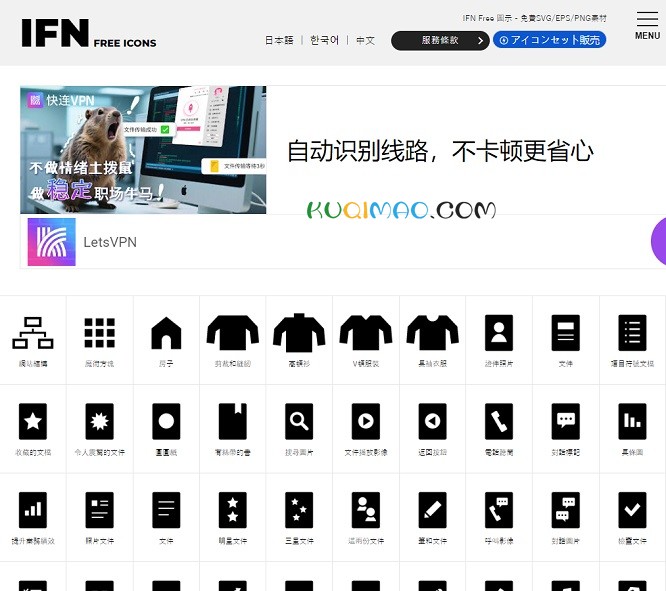Select the magnifier search document icon
This screenshot has height=591, width=666.
coord(299,421)
